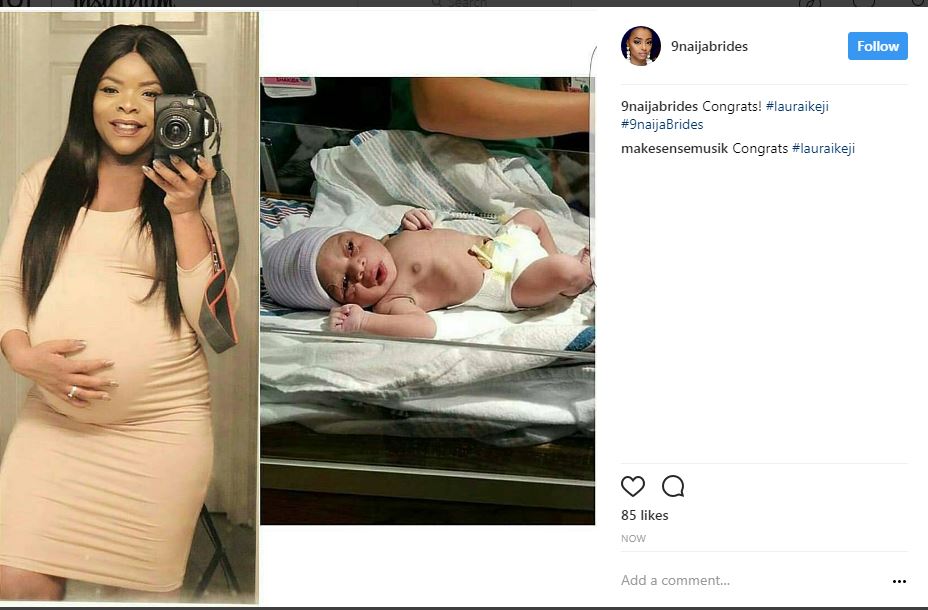
Task: Click the NOW timestamp link
Action: [633, 538]
